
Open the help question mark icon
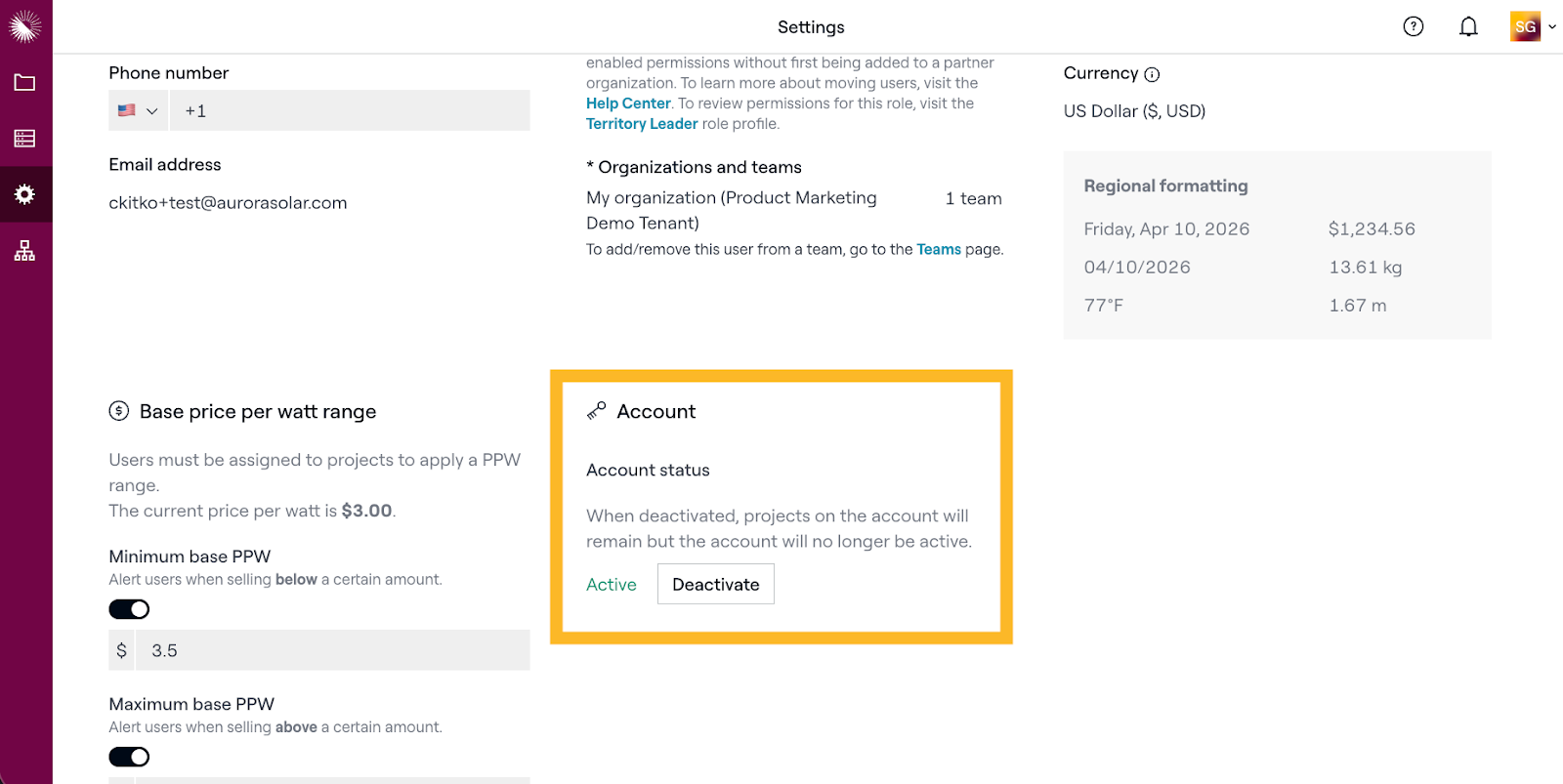click(1413, 26)
